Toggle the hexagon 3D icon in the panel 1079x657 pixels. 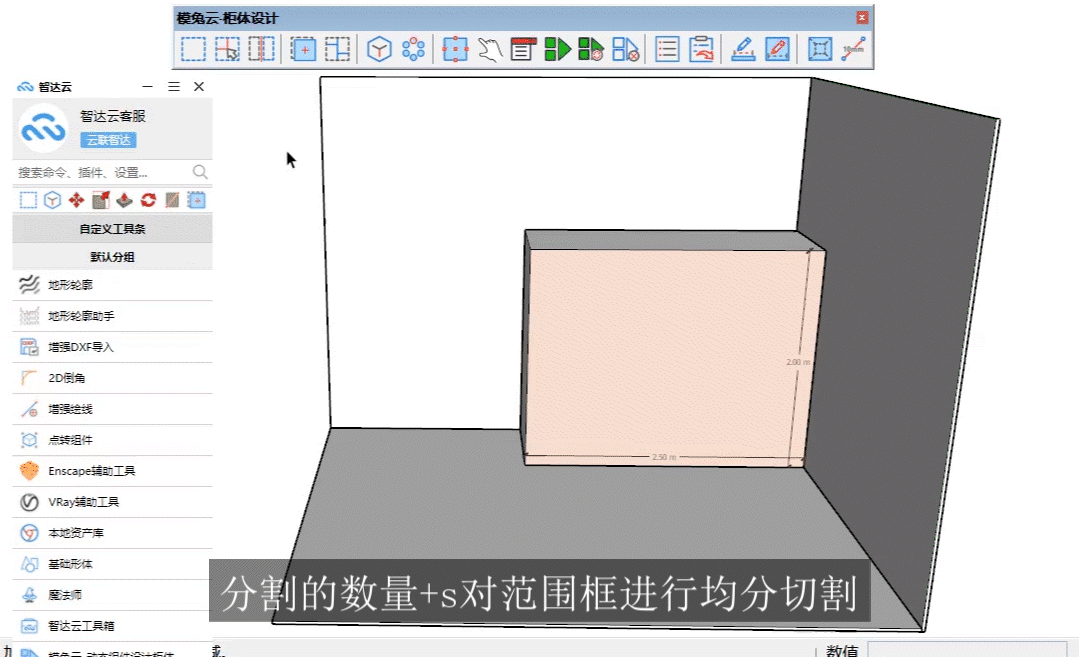click(51, 200)
